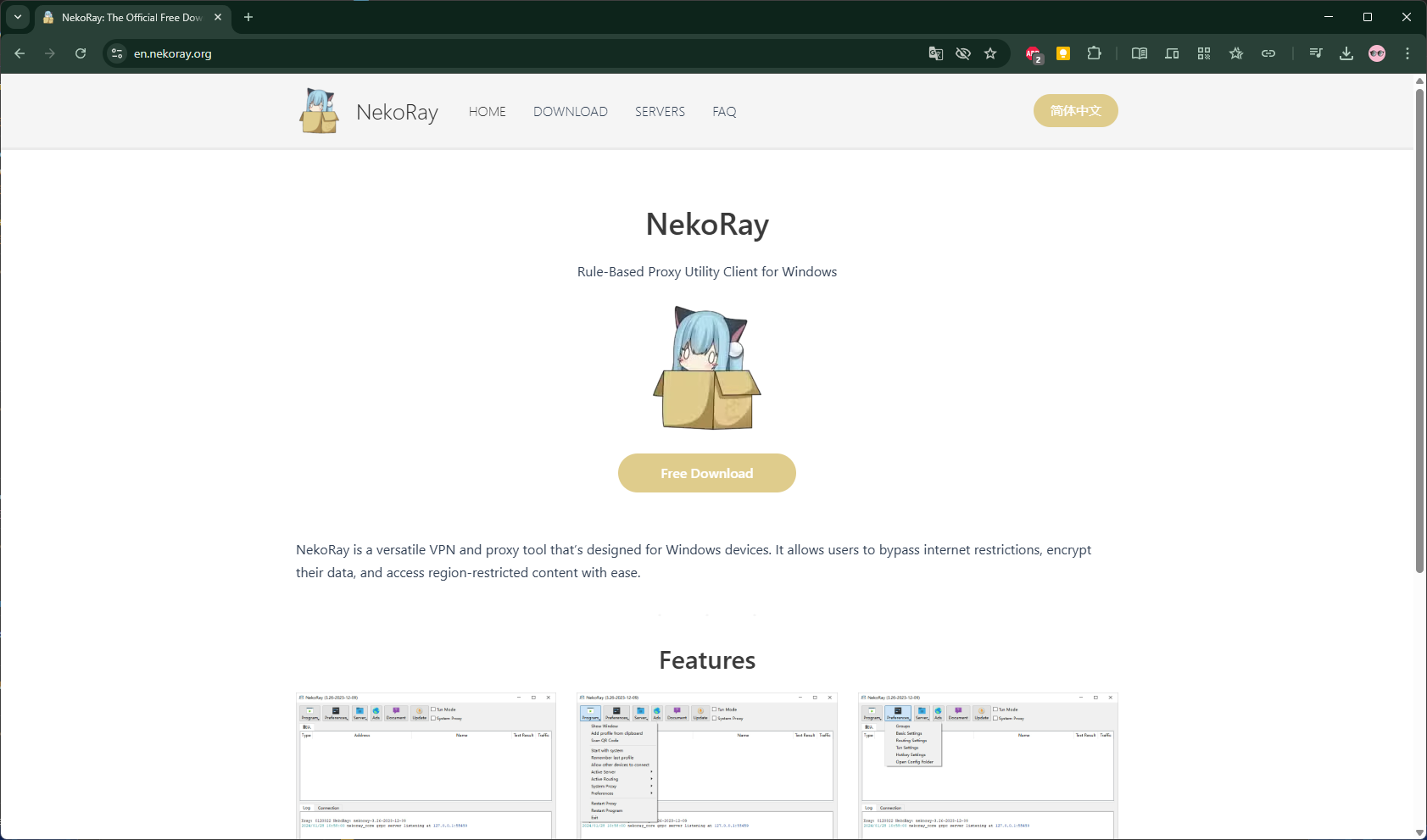Bookmark this tab with the star
Image resolution: width=1427 pixels, height=840 pixels.
990,53
